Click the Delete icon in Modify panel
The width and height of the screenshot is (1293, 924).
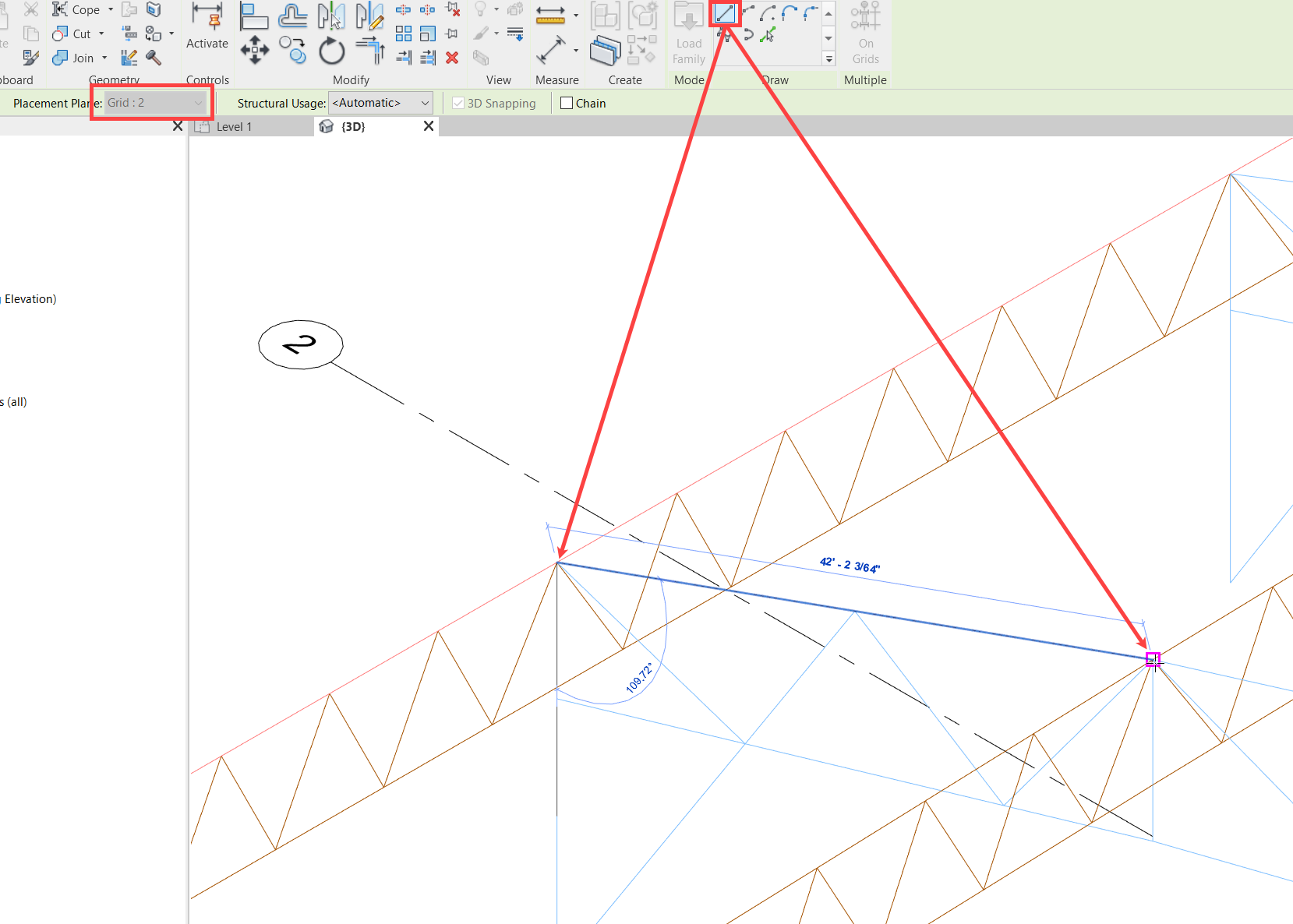pos(452,57)
